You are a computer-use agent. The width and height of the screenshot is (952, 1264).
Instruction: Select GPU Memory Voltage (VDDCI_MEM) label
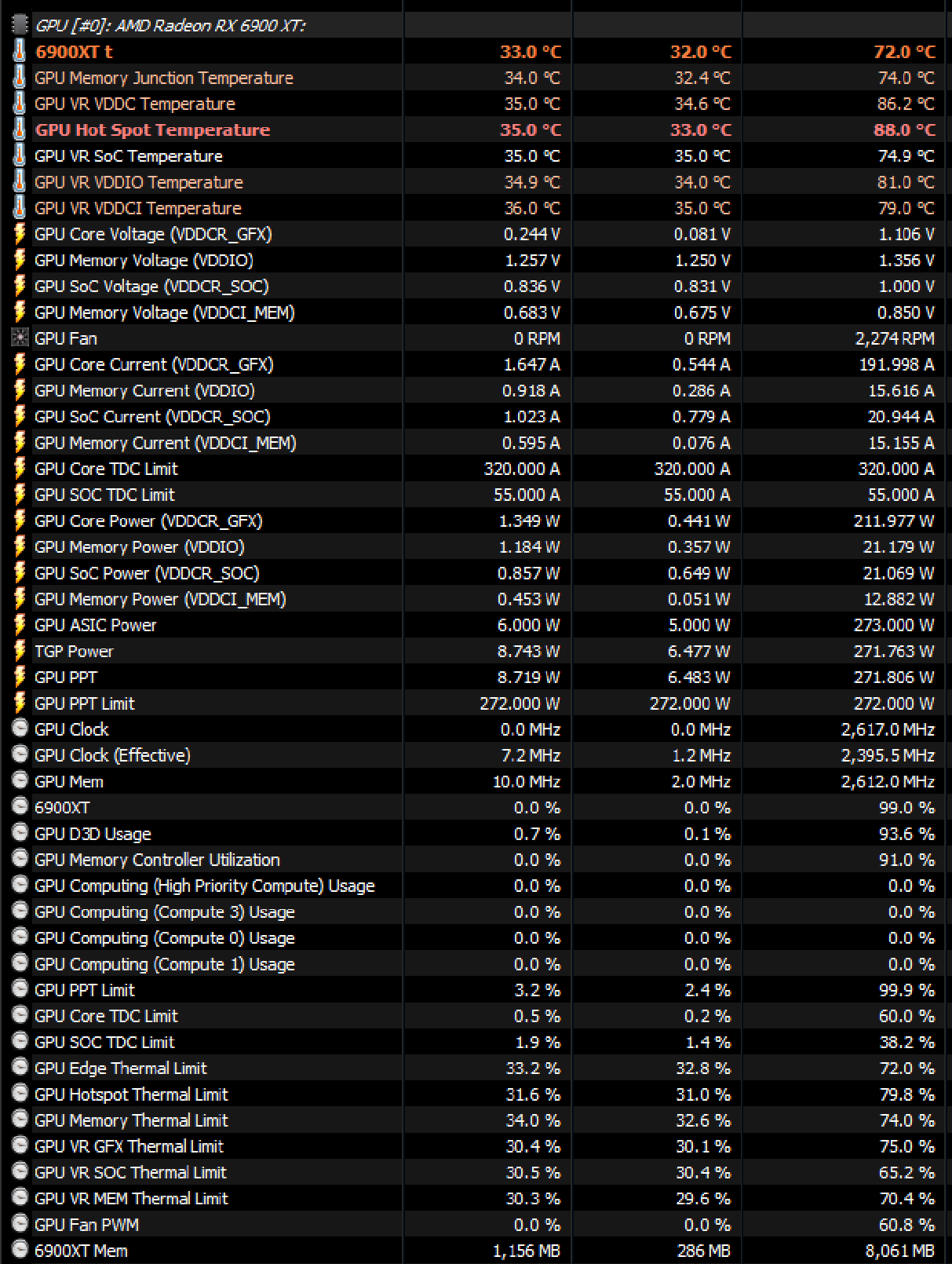tap(165, 312)
